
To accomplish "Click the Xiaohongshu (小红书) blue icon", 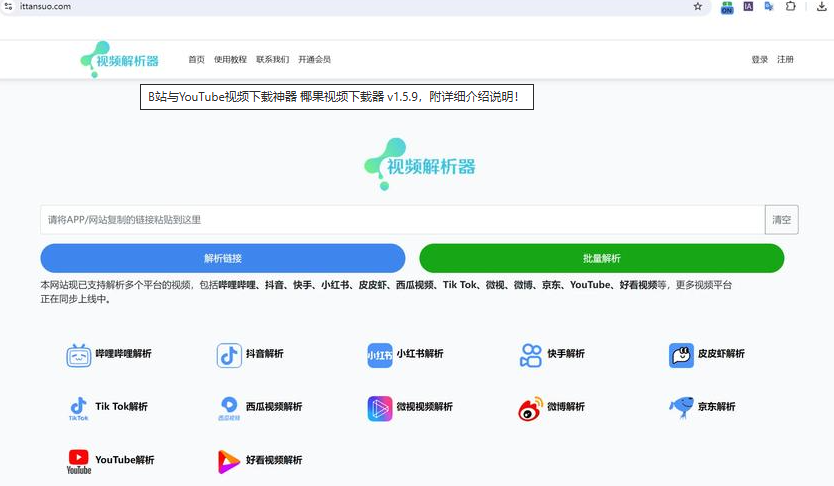I will [380, 355].
